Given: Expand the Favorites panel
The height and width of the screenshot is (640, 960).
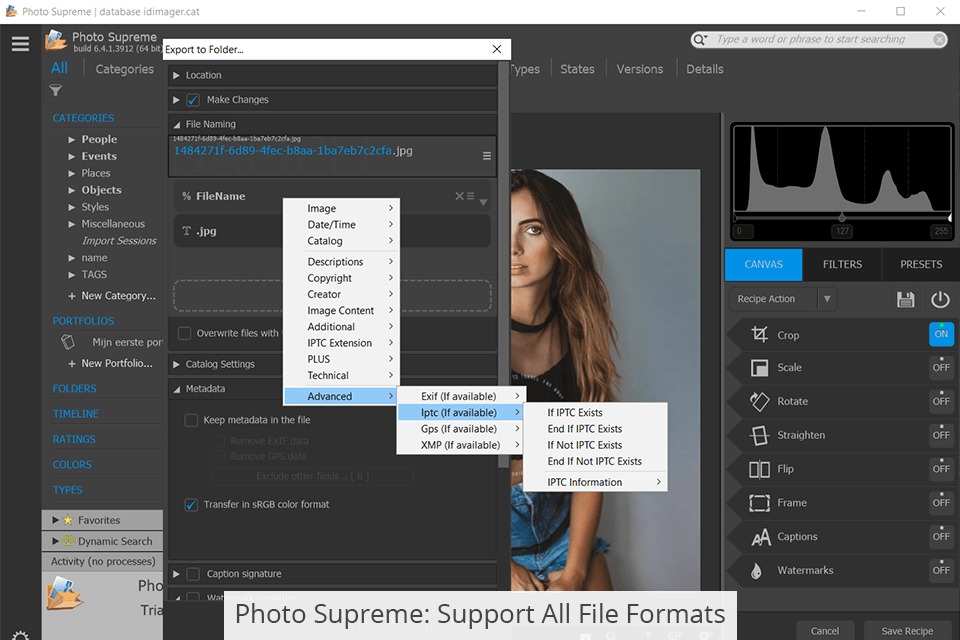Looking at the screenshot, I should click(x=56, y=520).
